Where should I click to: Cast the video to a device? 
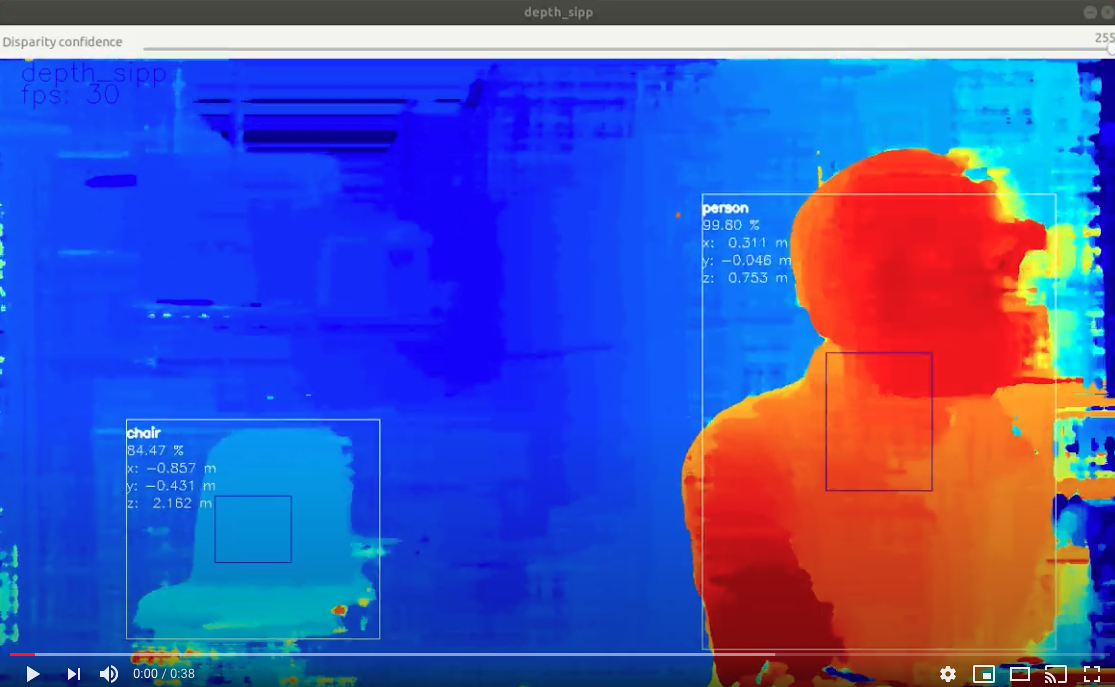pos(1053,674)
